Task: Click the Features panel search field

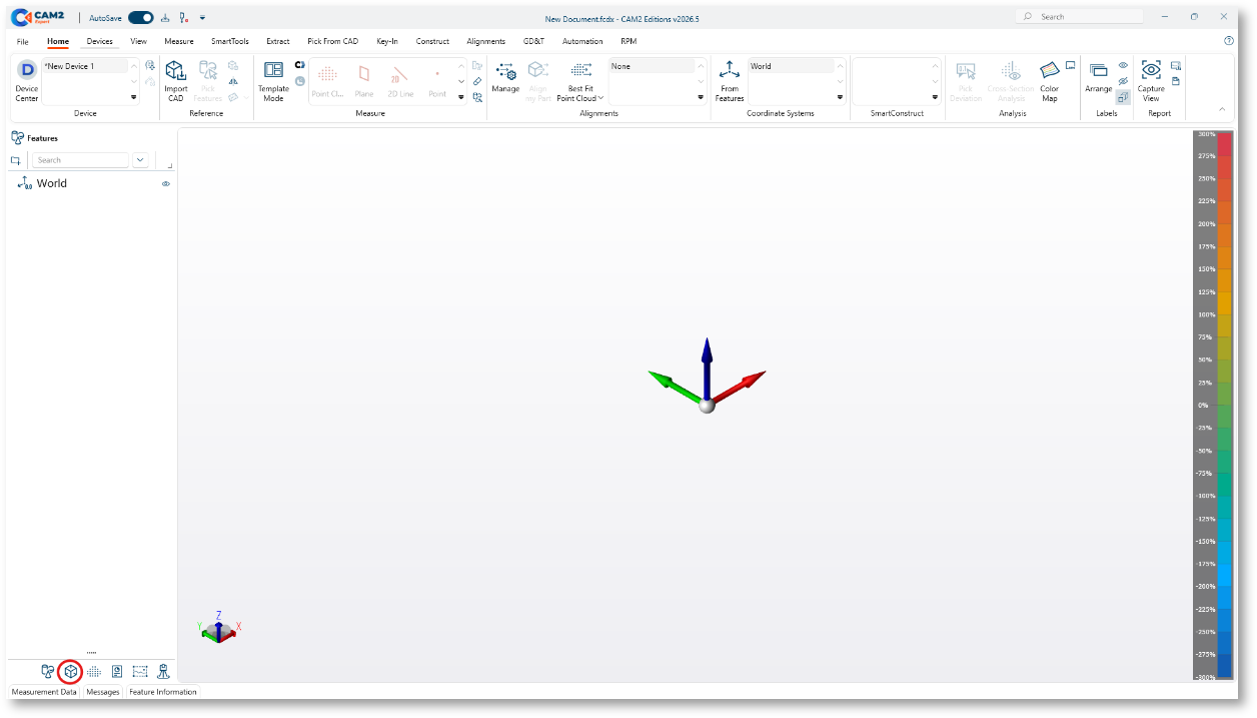Action: [x=80, y=160]
